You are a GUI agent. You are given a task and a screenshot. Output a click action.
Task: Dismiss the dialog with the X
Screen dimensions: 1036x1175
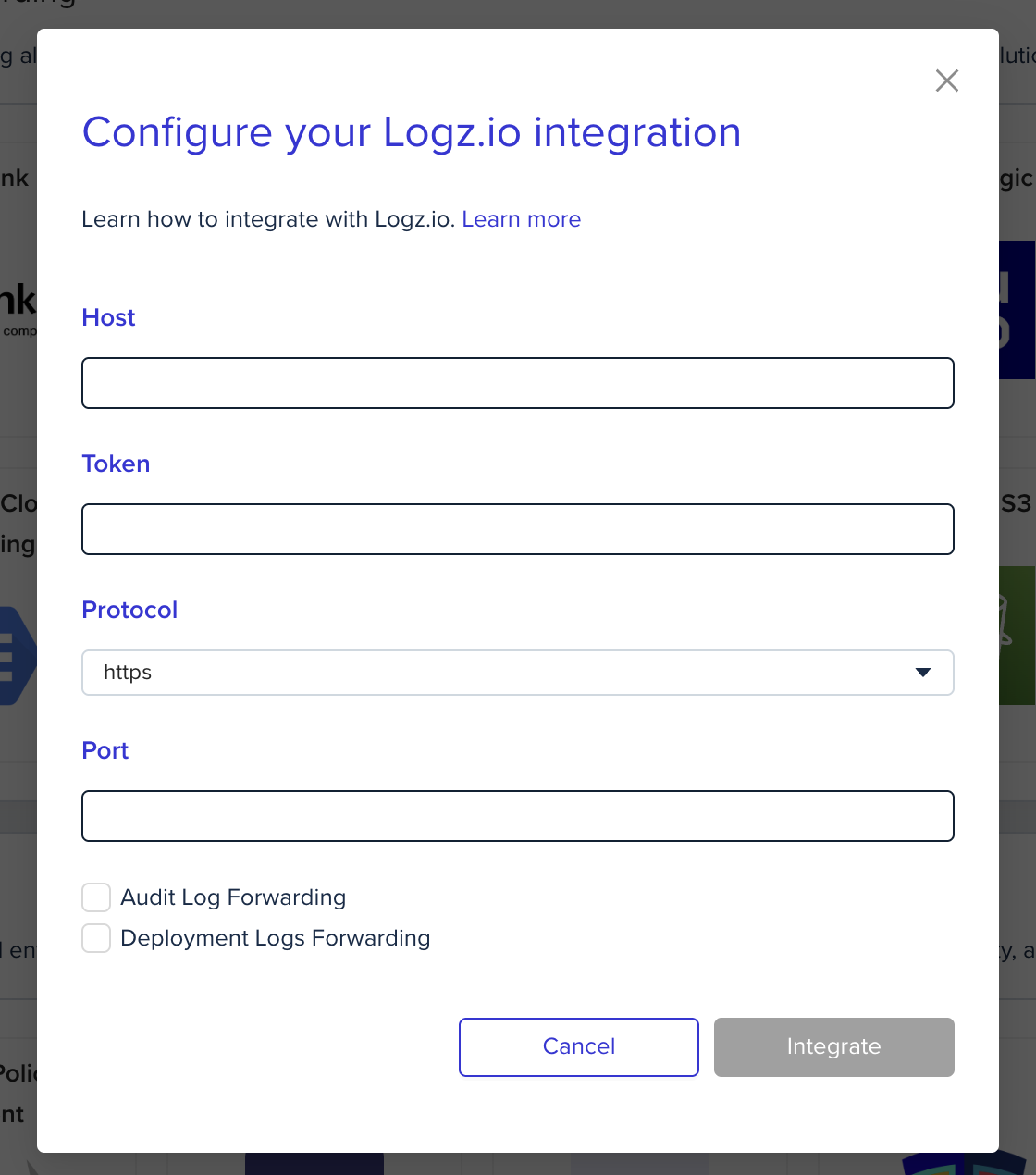pyautogui.click(x=946, y=80)
